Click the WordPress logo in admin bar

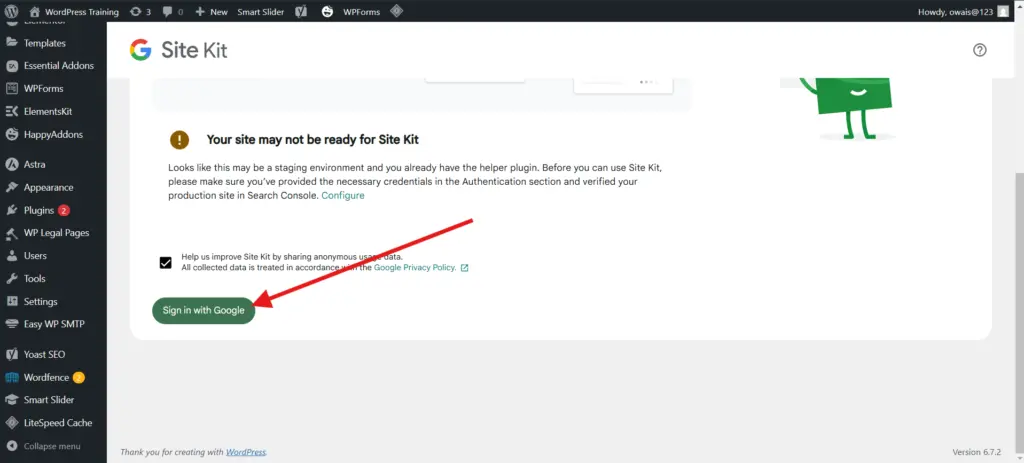point(11,11)
